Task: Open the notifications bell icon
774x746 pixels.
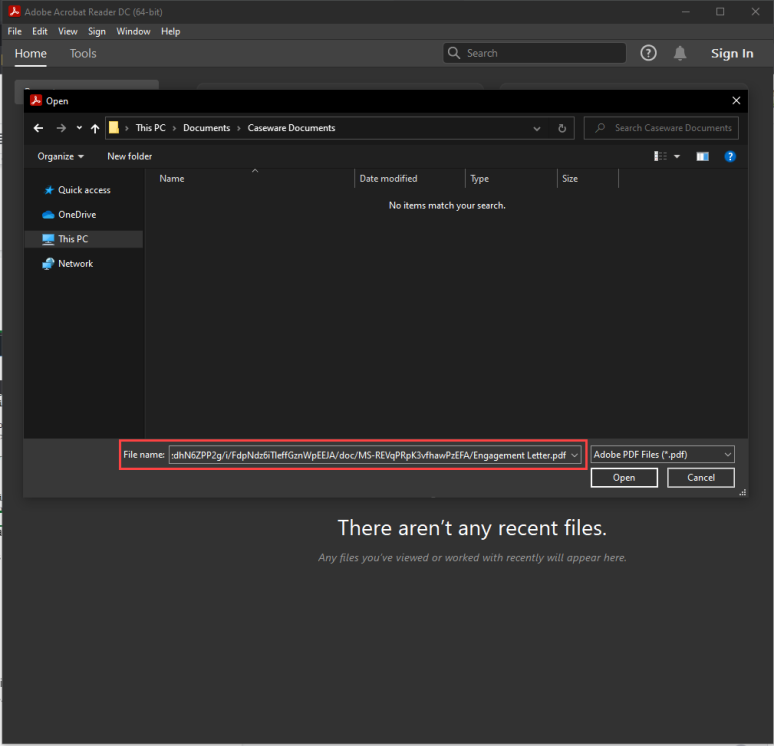Action: pyautogui.click(x=680, y=53)
